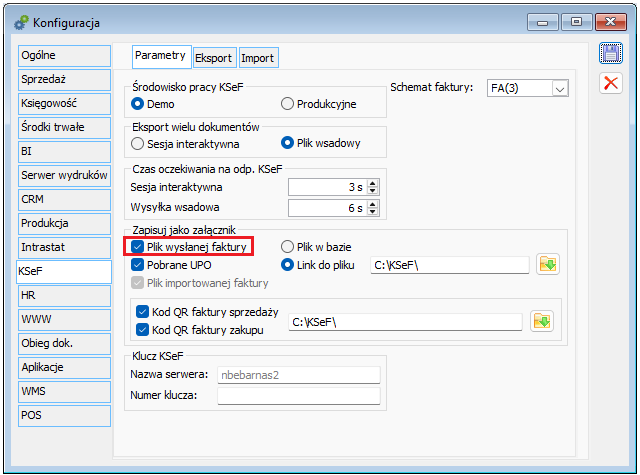Open the Schemat faktury dropdown
This screenshot has width=640, height=475.
click(x=559, y=88)
